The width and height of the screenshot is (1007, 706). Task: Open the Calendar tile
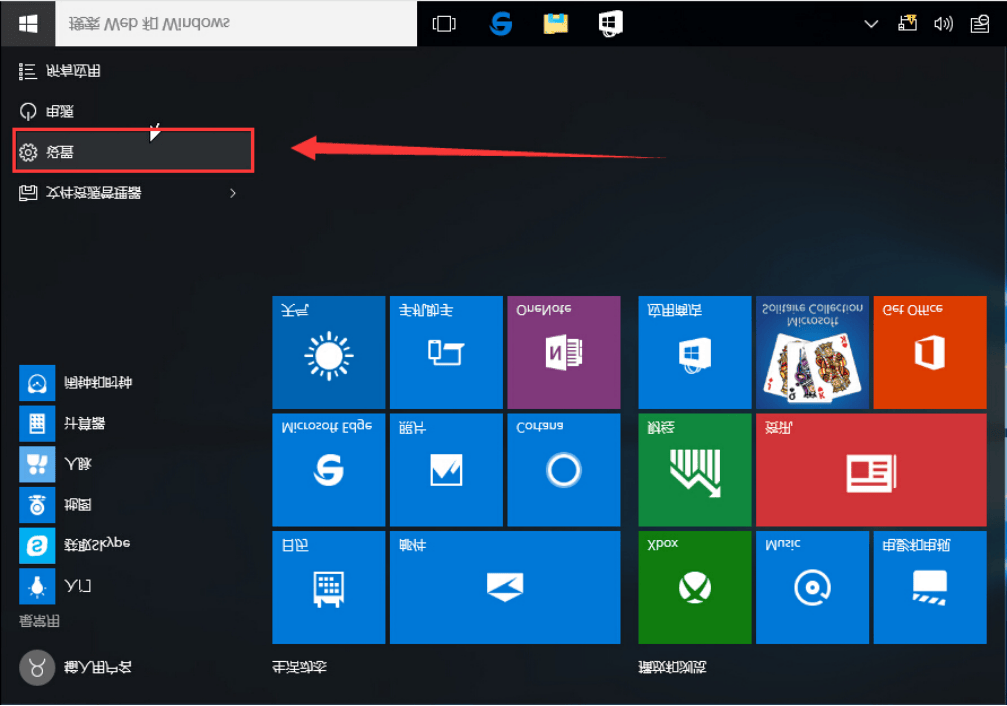(x=328, y=587)
